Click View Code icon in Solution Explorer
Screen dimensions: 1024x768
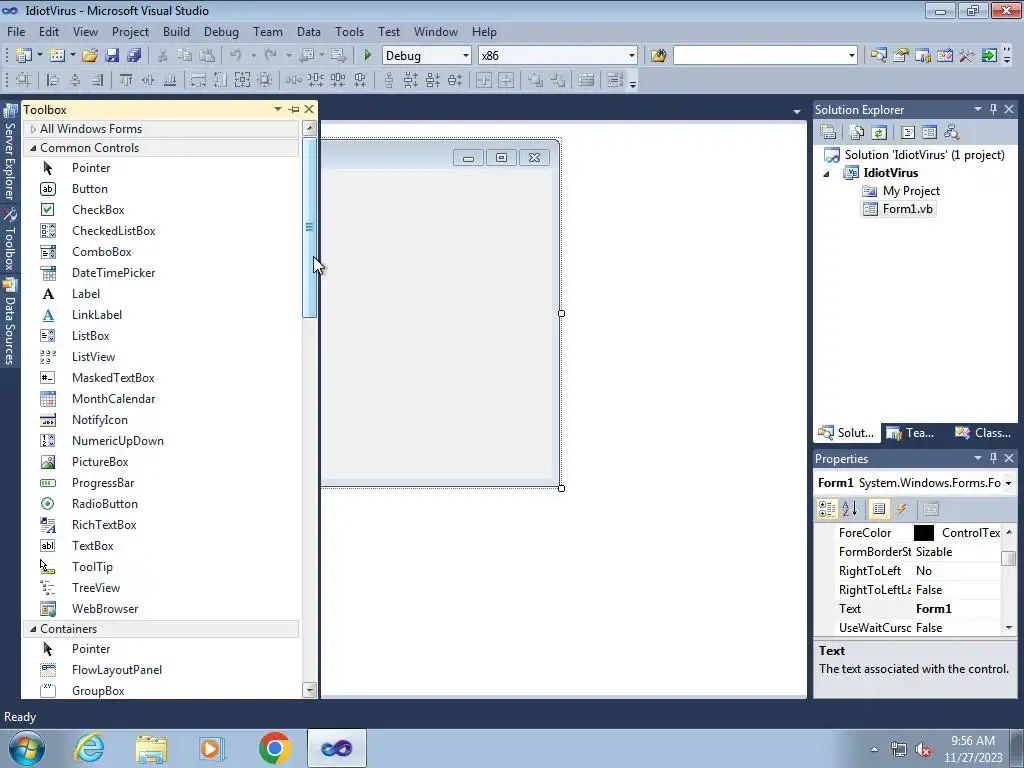click(x=908, y=133)
